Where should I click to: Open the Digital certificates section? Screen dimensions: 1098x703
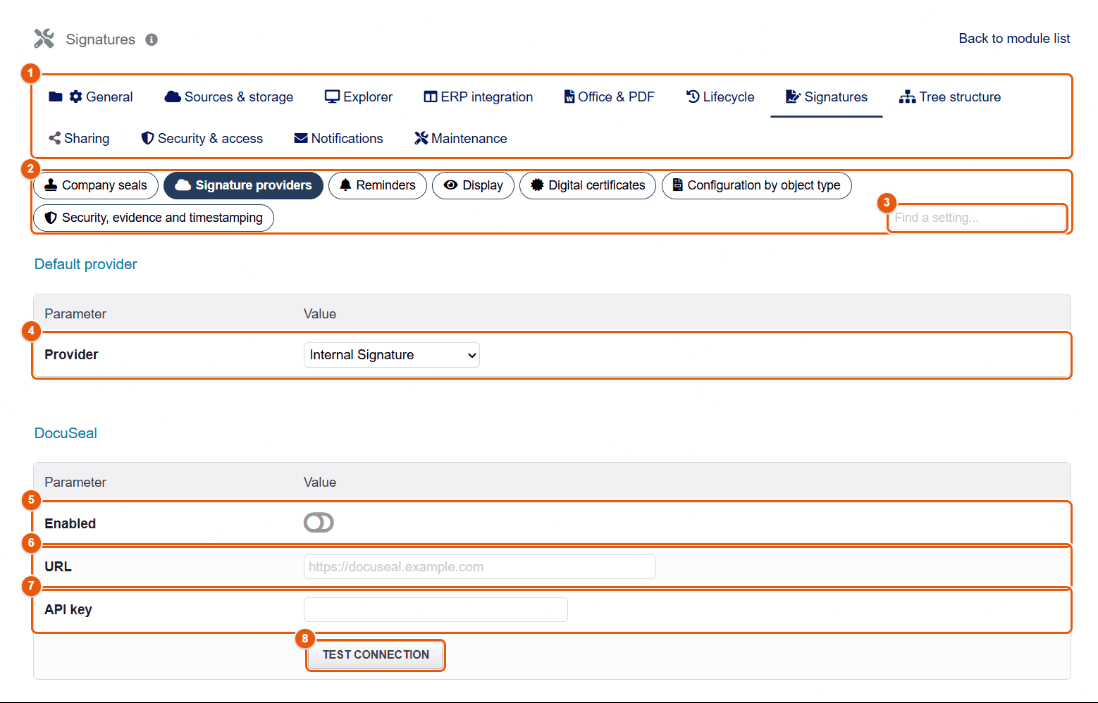tap(588, 186)
